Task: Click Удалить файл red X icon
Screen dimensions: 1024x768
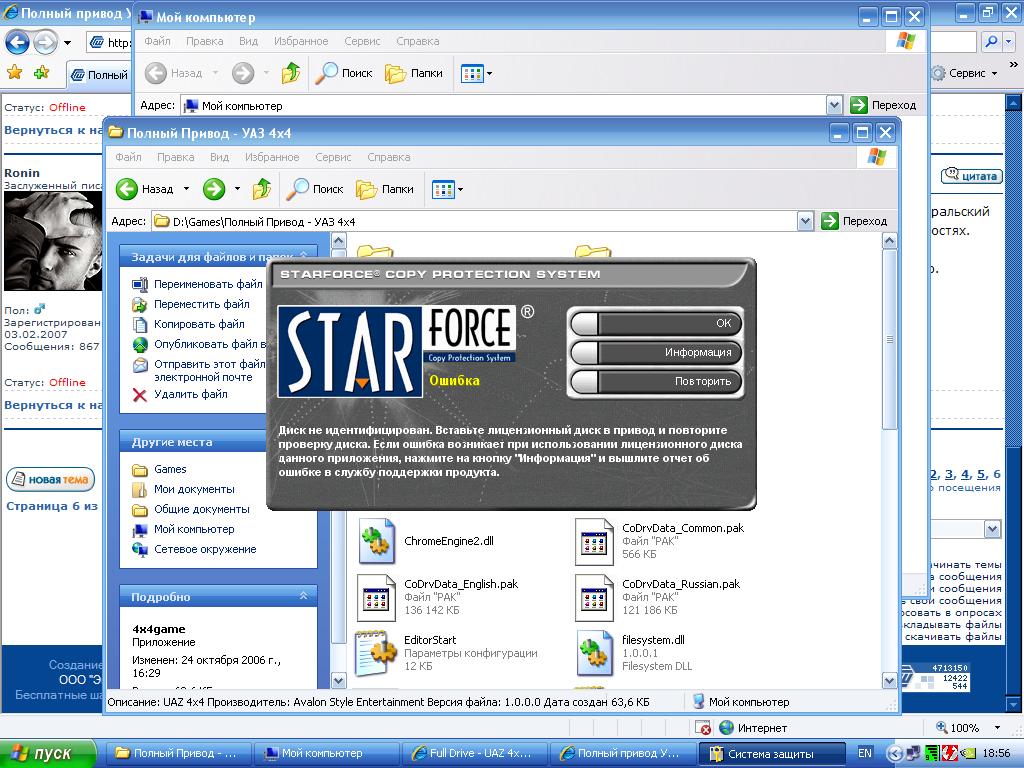Action: pyautogui.click(x=140, y=394)
